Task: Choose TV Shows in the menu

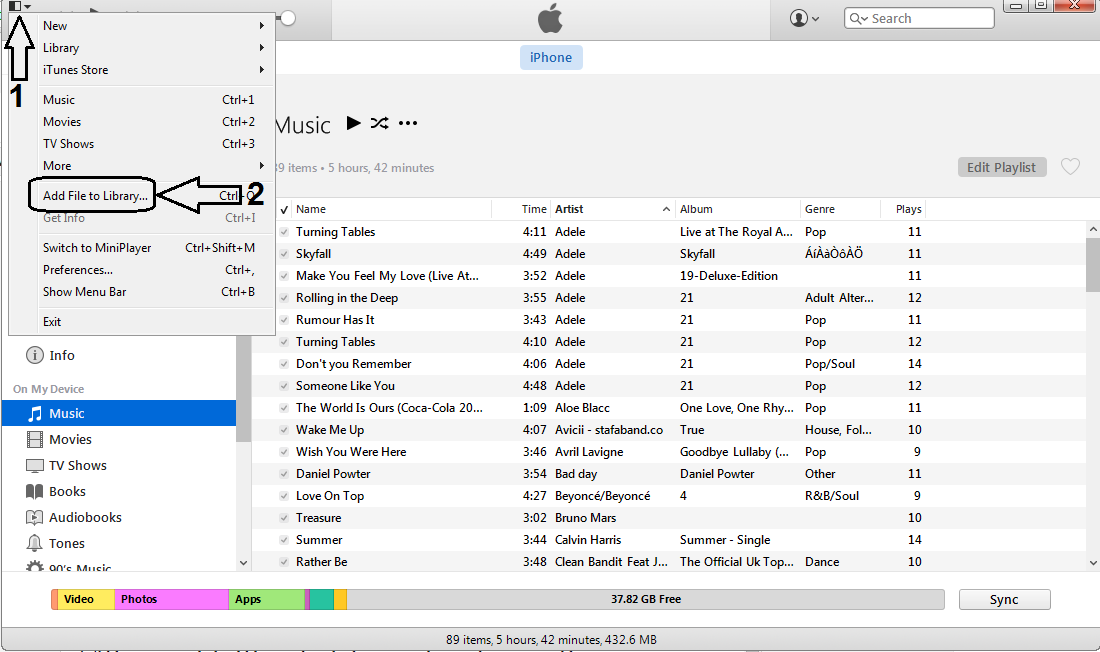Action: click(x=155, y=143)
